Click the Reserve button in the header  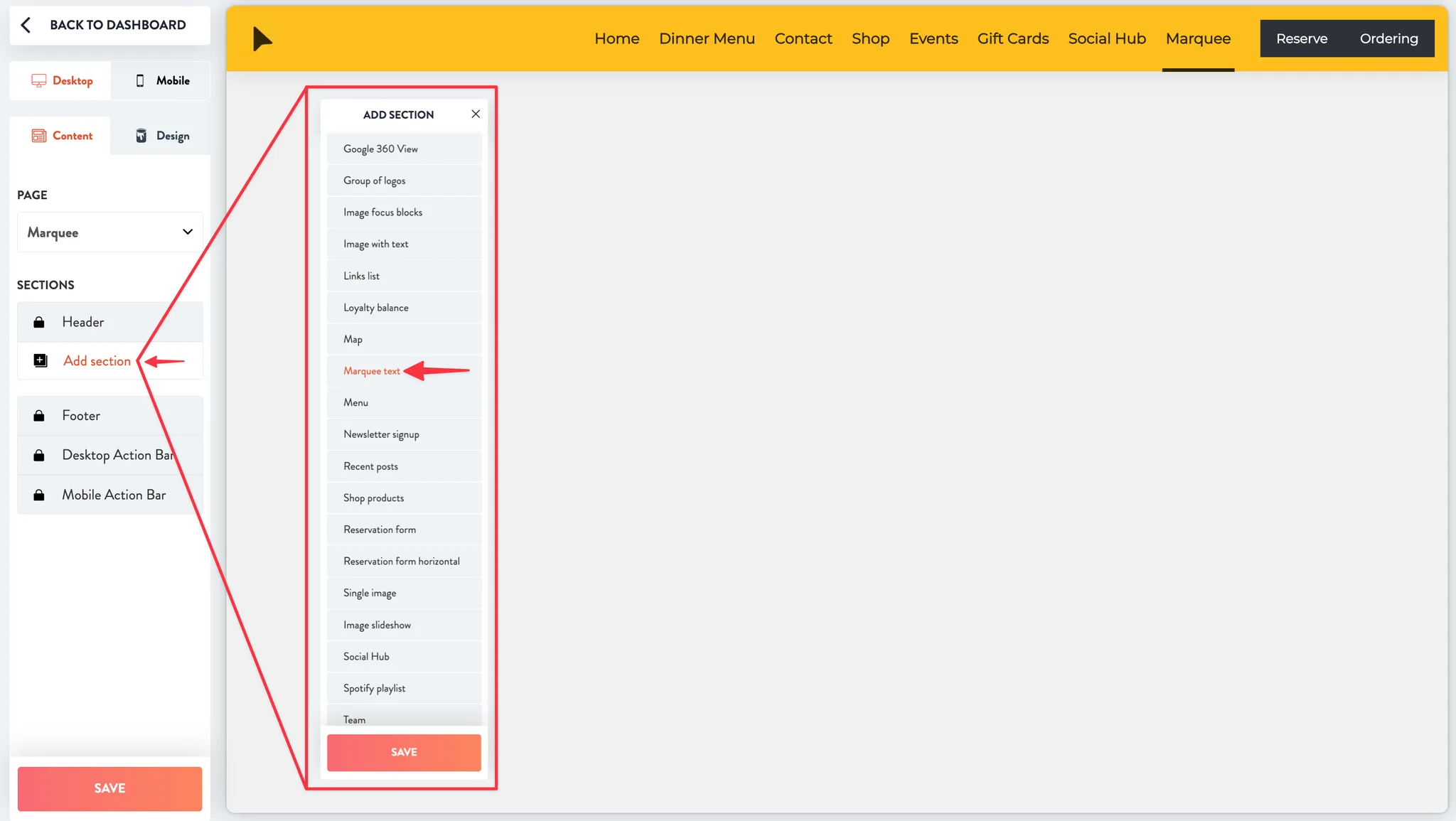(x=1302, y=38)
